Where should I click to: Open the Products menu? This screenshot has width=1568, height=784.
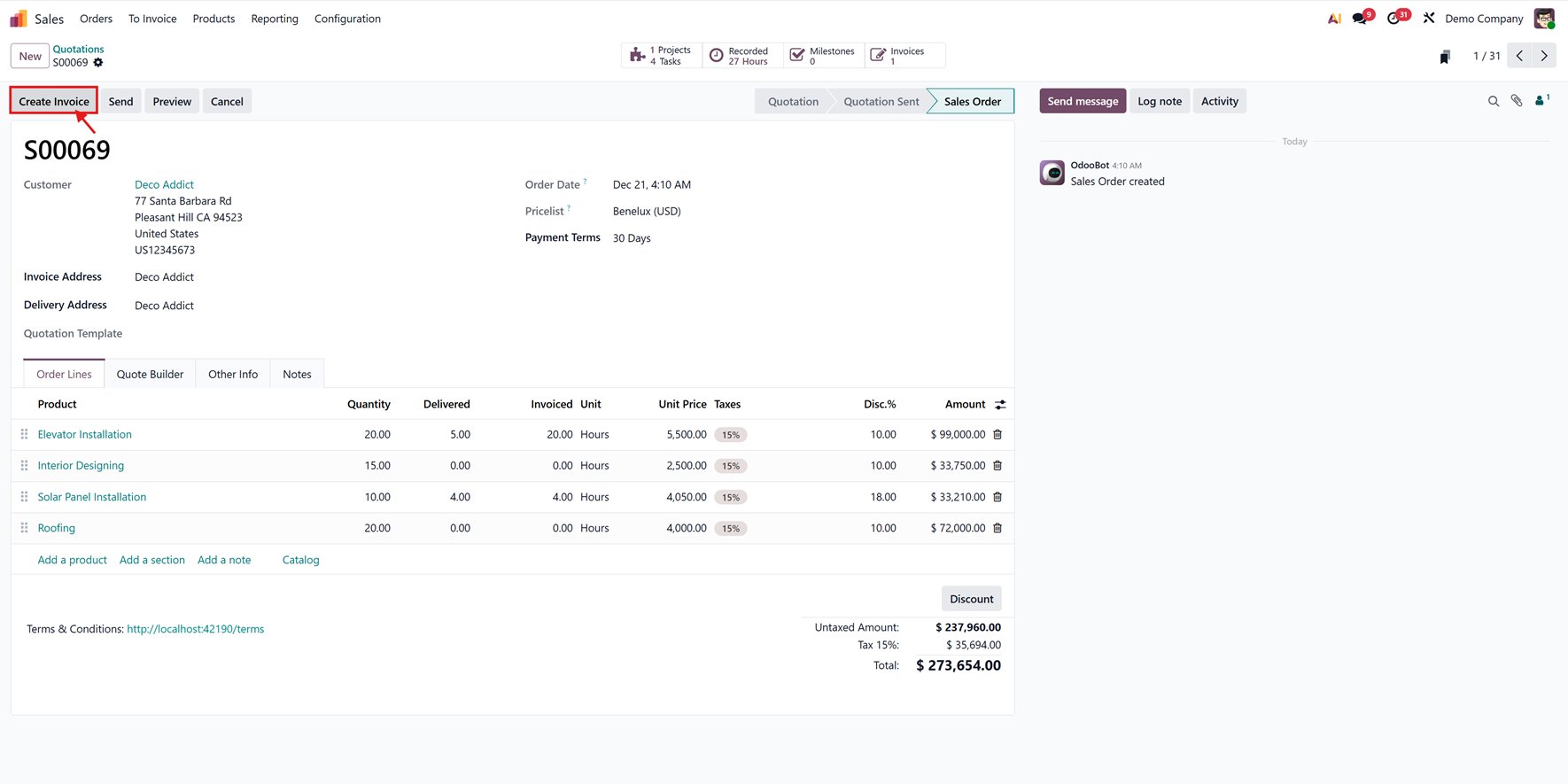(x=213, y=19)
